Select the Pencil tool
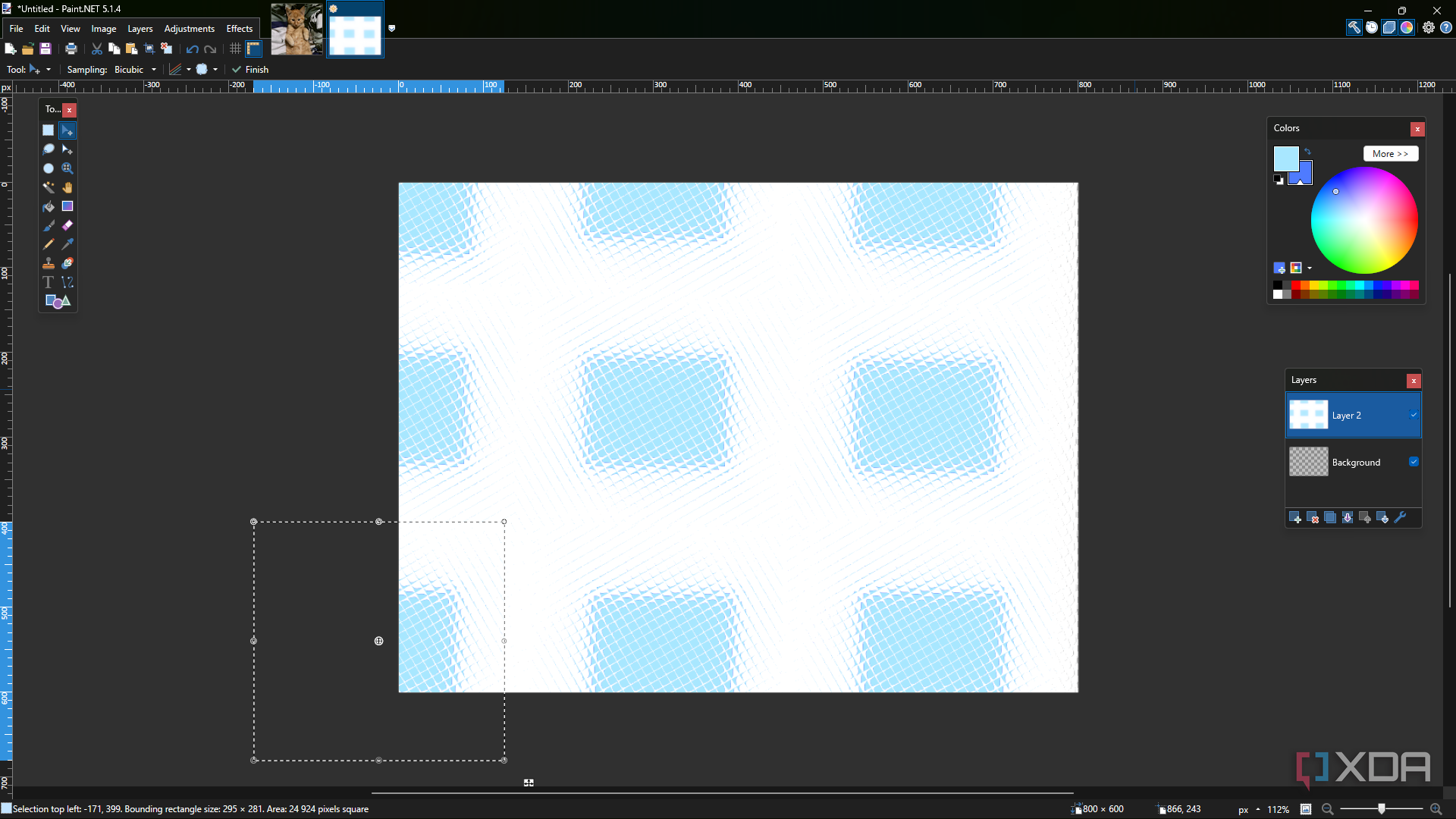 (49, 244)
